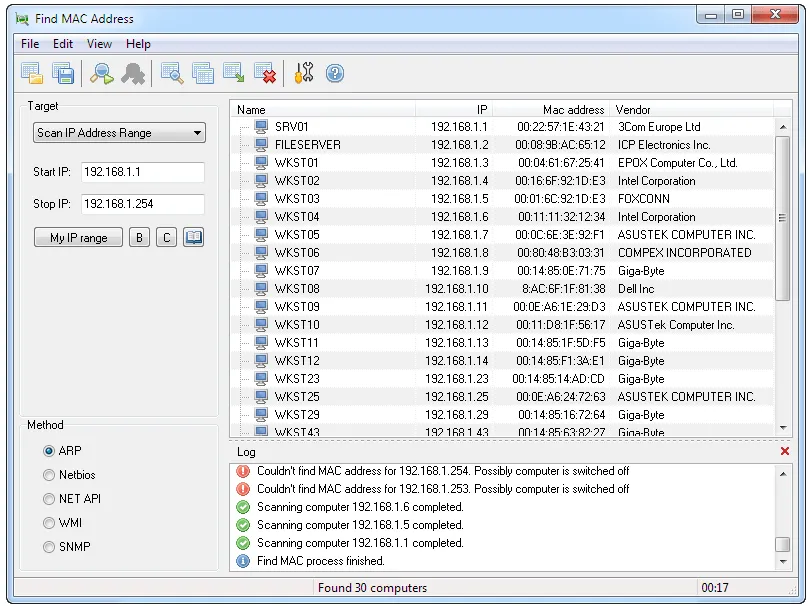The width and height of the screenshot is (810, 606).
Task: Select the Netbios scan method
Action: 49,475
